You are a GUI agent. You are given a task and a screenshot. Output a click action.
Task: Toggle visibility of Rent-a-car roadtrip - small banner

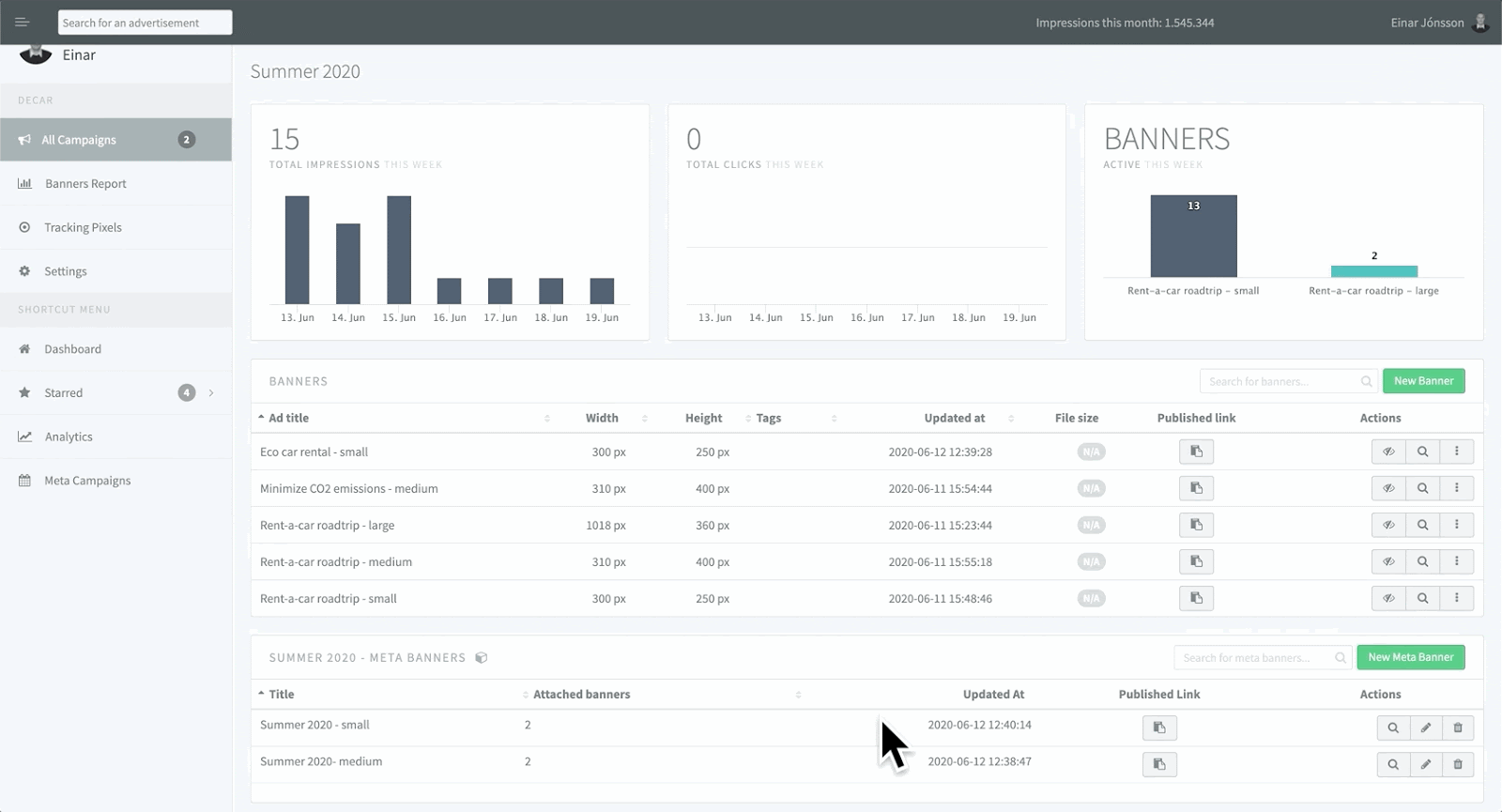click(x=1388, y=598)
